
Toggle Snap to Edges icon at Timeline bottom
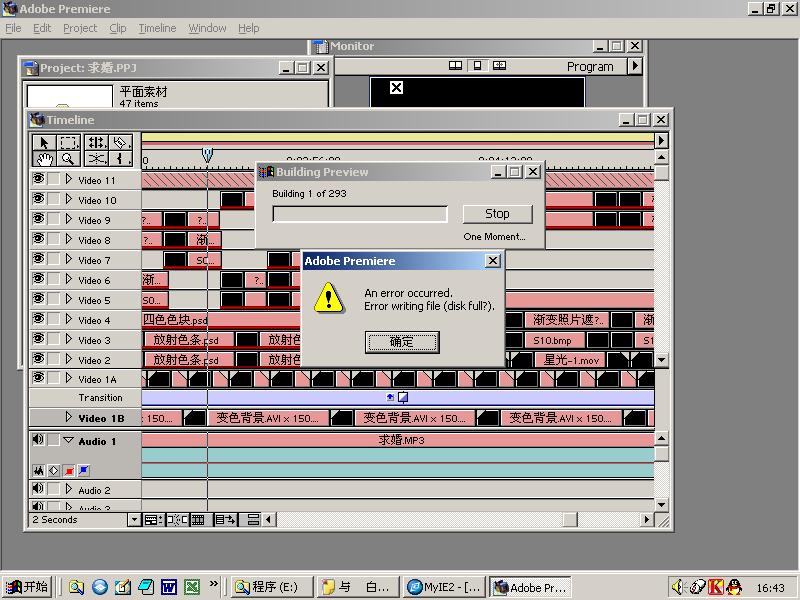(x=178, y=520)
